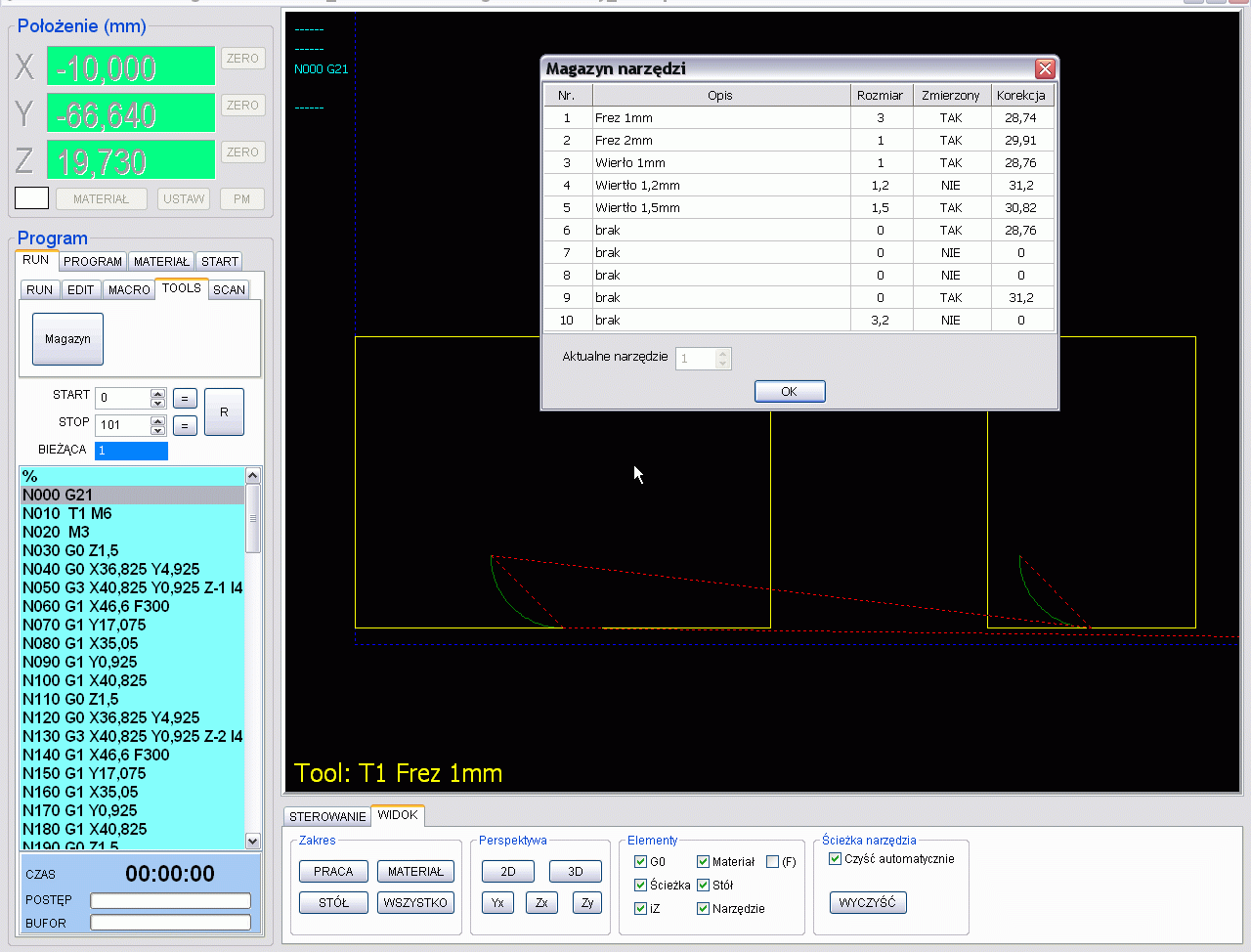Screen dimensions: 1251x952
Task: Click scroll-up arrow of program list
Action: (253, 475)
